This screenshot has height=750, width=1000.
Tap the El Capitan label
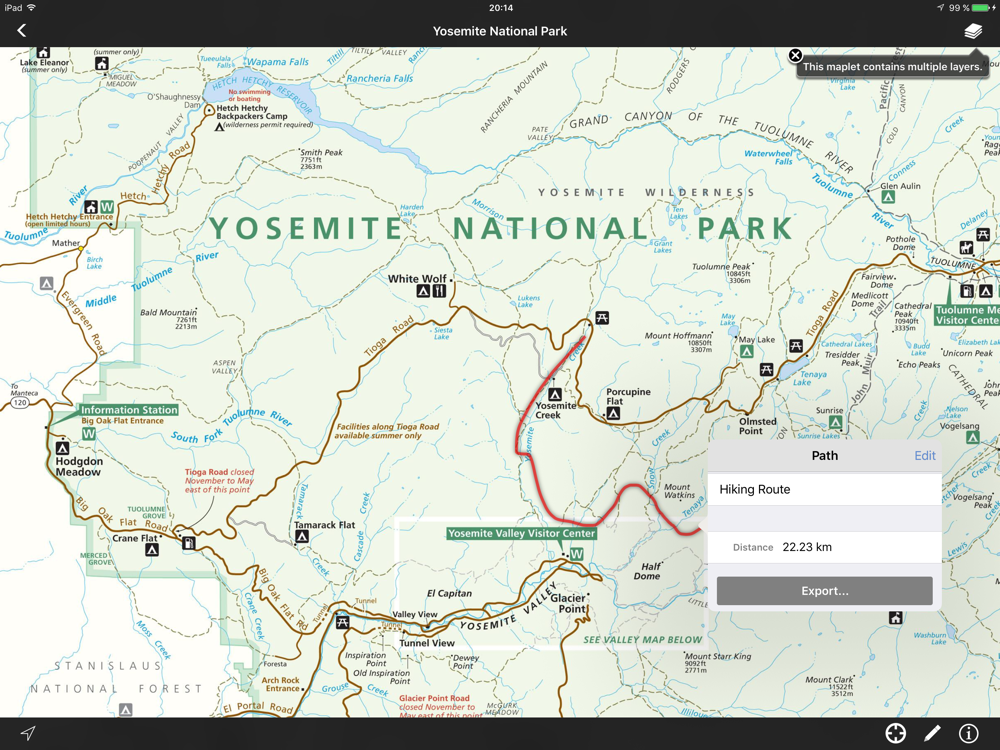pyautogui.click(x=450, y=593)
